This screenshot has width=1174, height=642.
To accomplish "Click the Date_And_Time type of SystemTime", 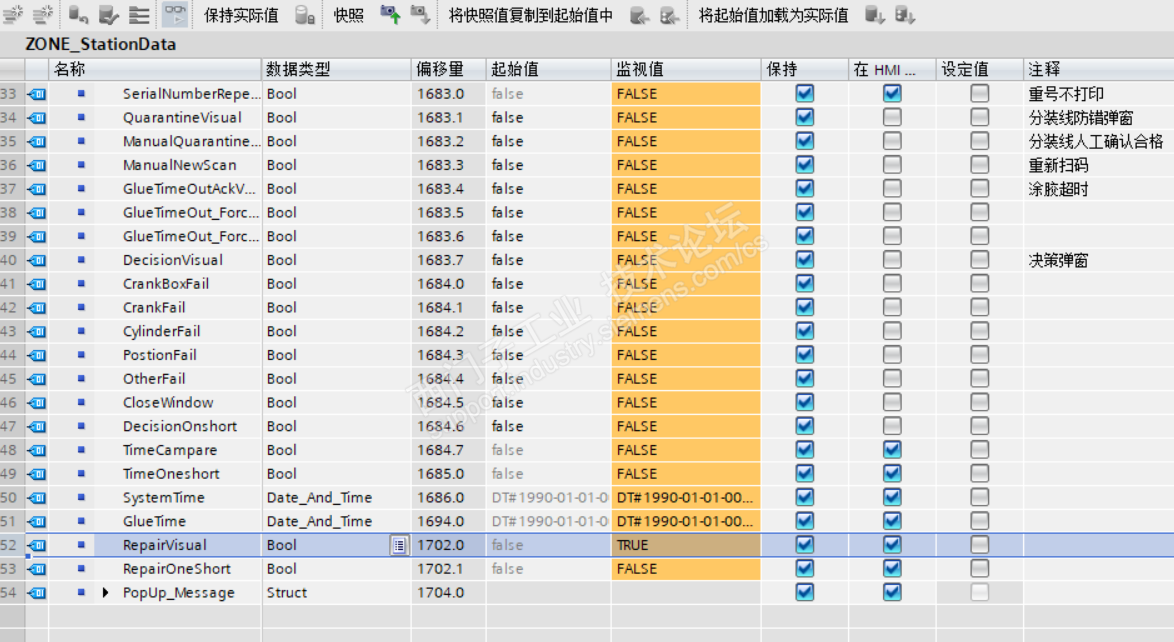I will tap(320, 497).
